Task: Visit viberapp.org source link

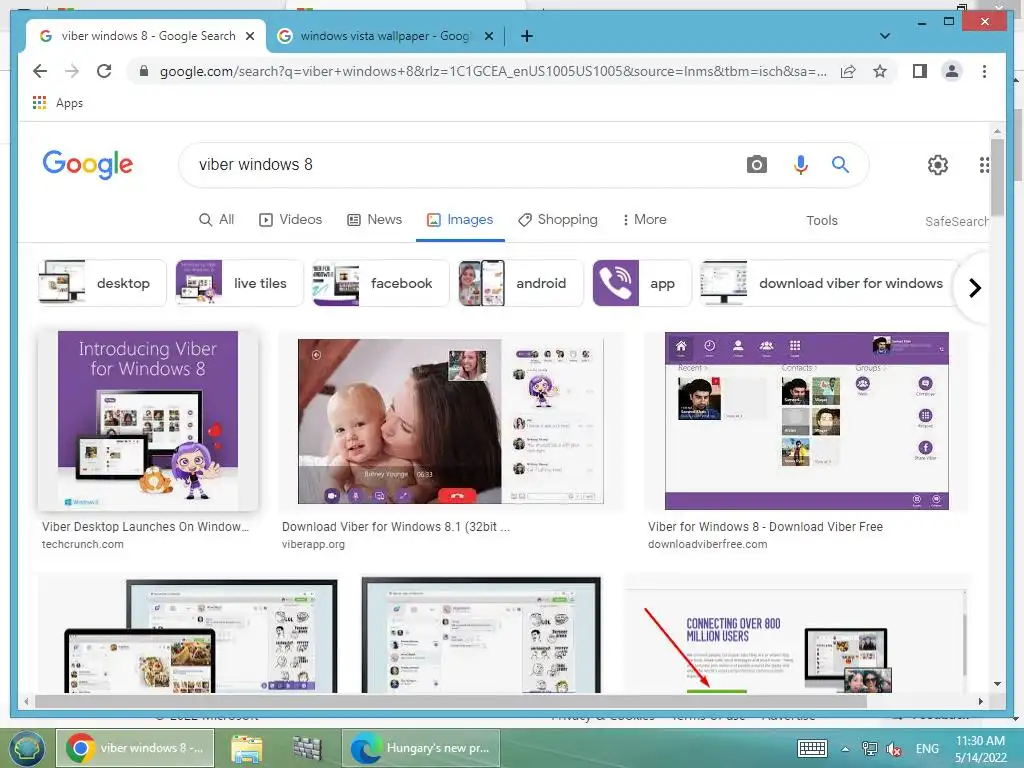Action: pyautogui.click(x=313, y=544)
